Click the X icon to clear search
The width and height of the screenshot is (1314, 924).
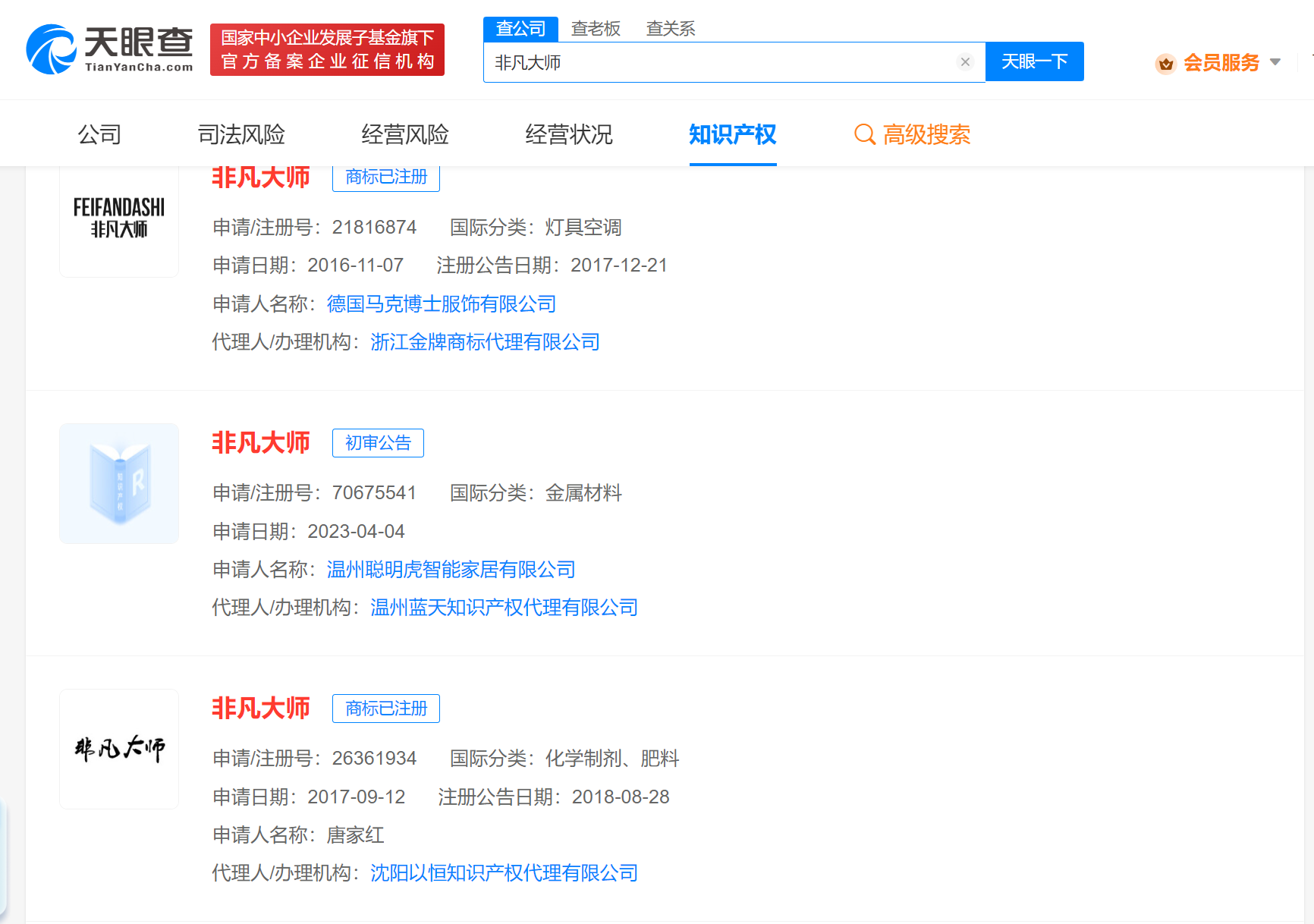coord(964,61)
